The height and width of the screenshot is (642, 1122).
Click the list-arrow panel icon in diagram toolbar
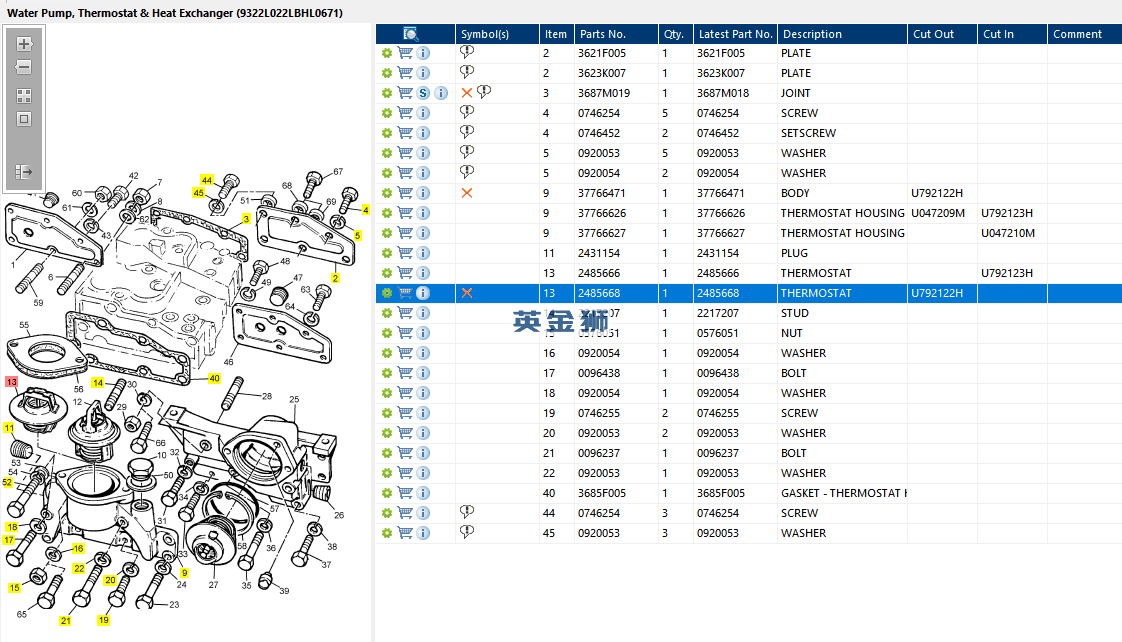point(24,172)
